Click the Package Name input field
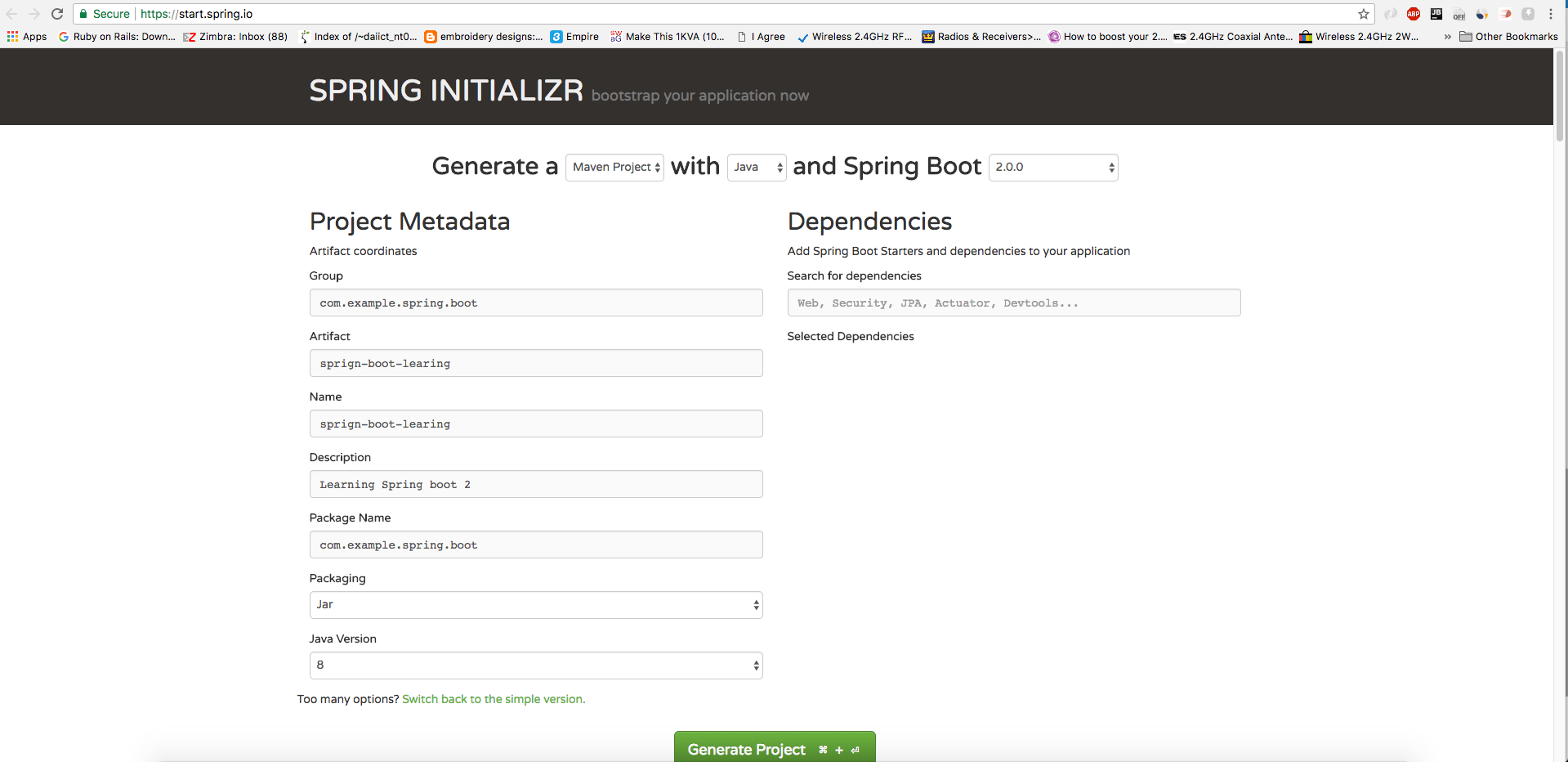Image resolution: width=1568 pixels, height=762 pixels. [x=536, y=545]
